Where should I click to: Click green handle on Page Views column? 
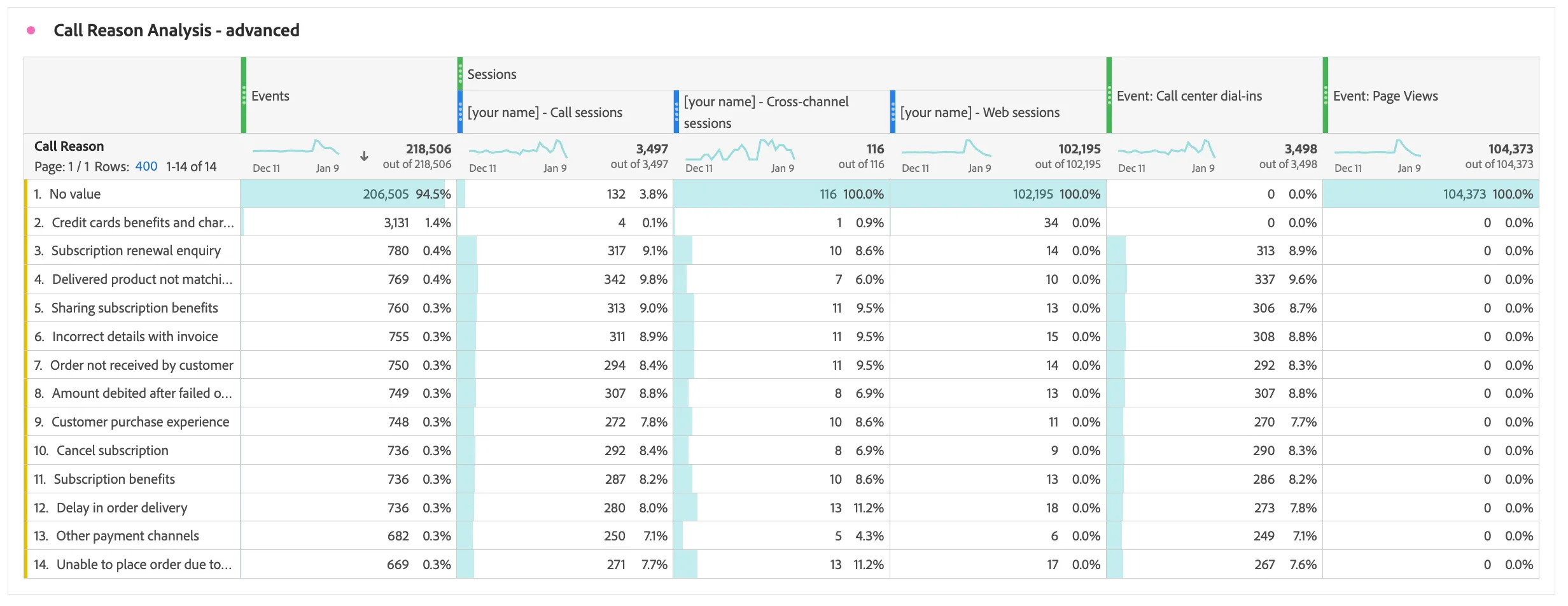click(x=1326, y=95)
